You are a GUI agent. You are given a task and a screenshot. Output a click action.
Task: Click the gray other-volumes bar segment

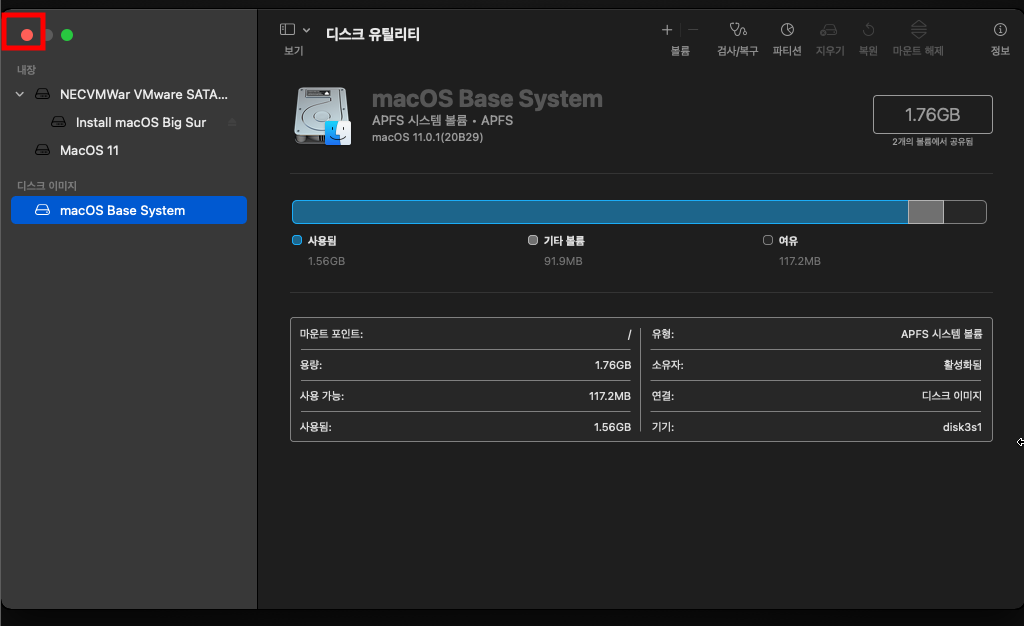click(x=925, y=212)
